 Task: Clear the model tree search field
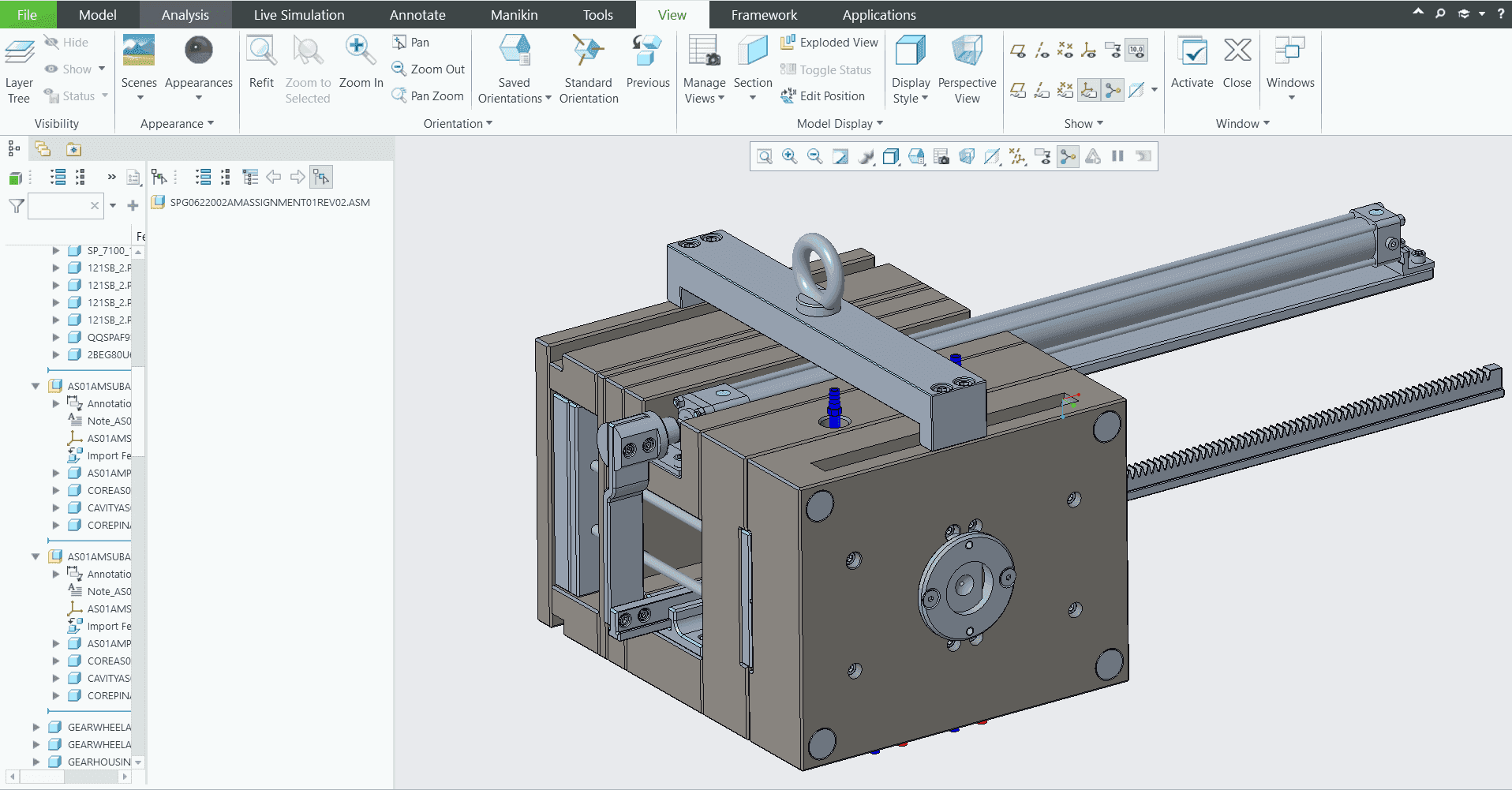pyautogui.click(x=95, y=206)
